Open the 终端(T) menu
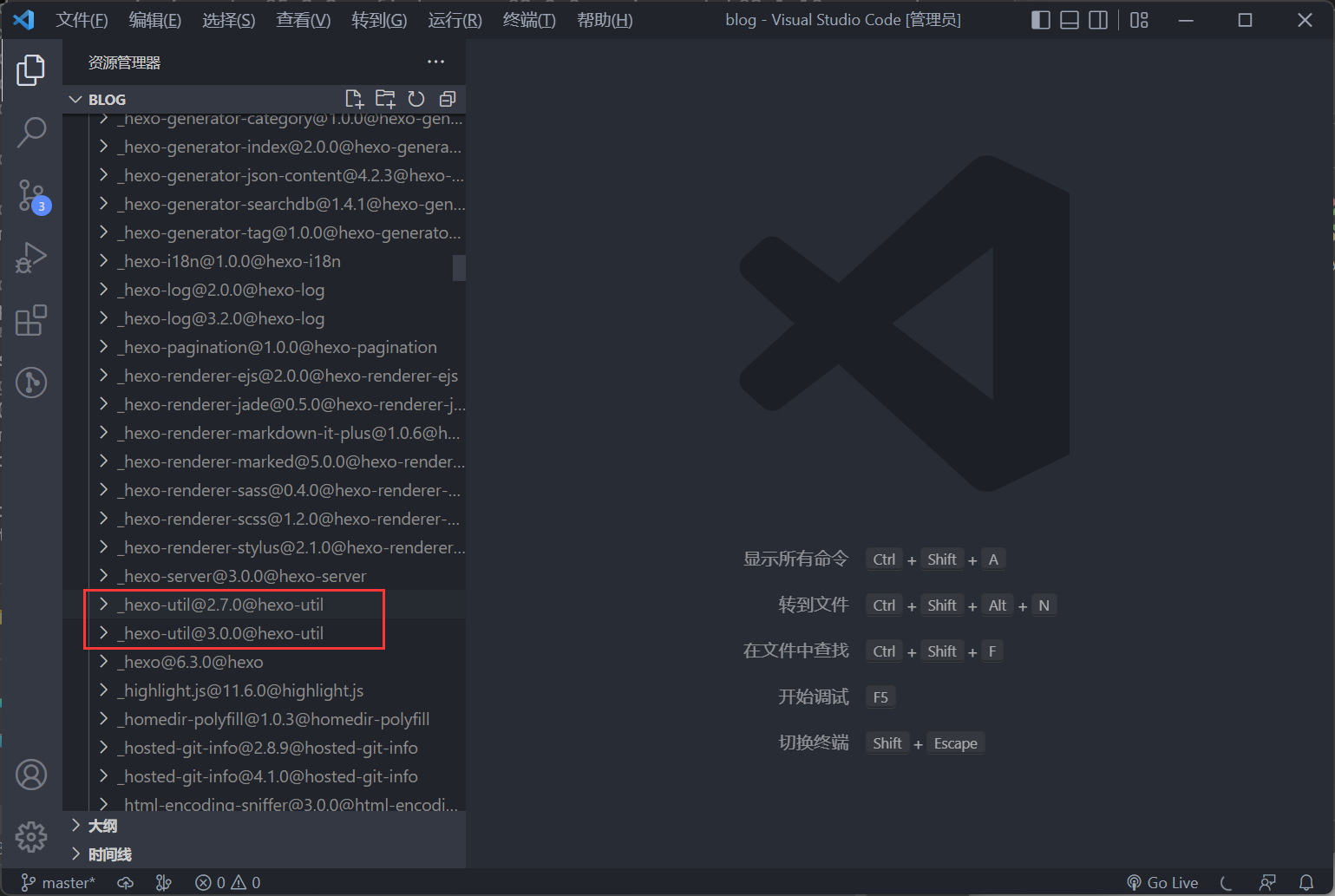The width and height of the screenshot is (1335, 896). pyautogui.click(x=529, y=20)
